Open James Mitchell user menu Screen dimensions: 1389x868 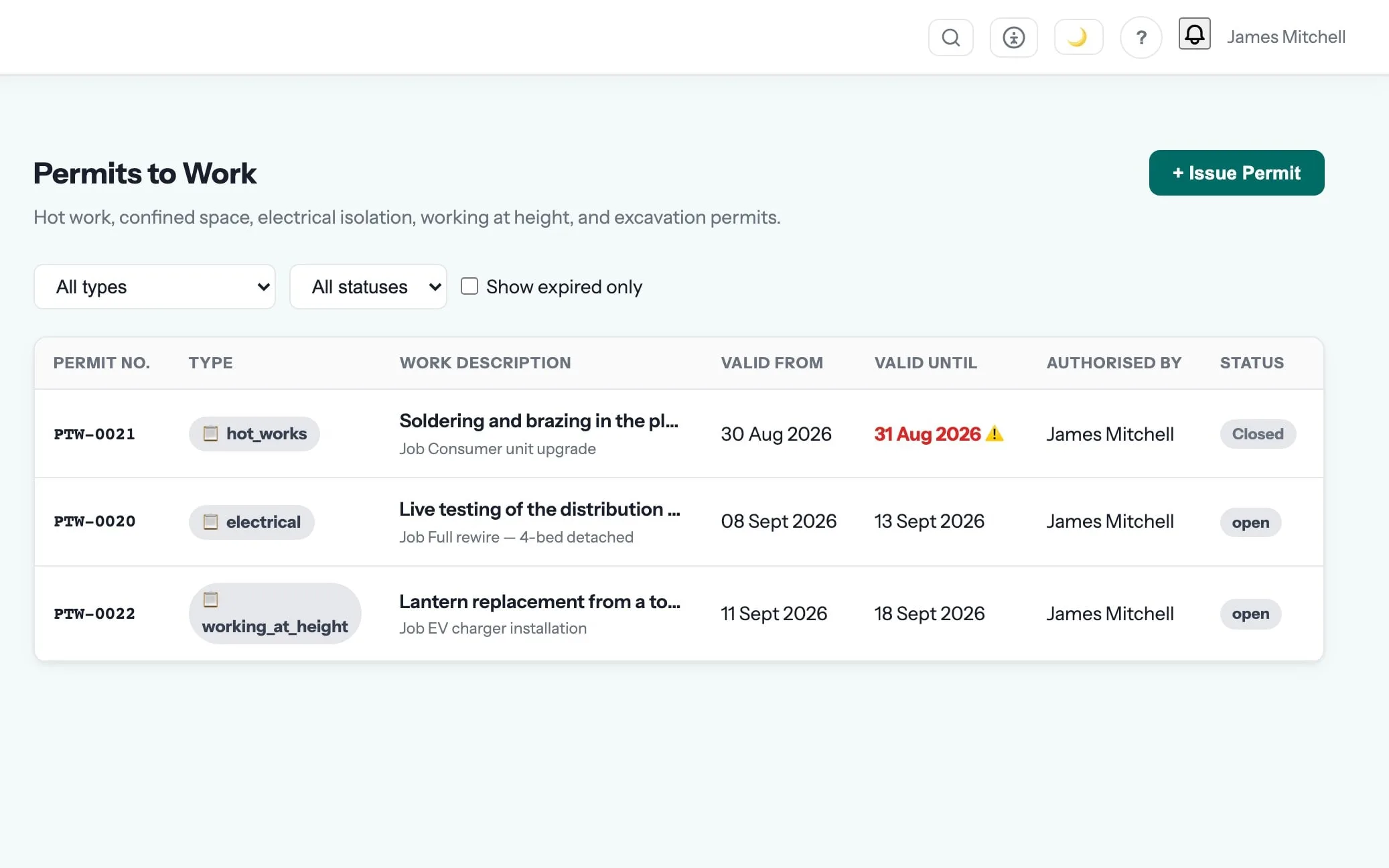[x=1286, y=37]
